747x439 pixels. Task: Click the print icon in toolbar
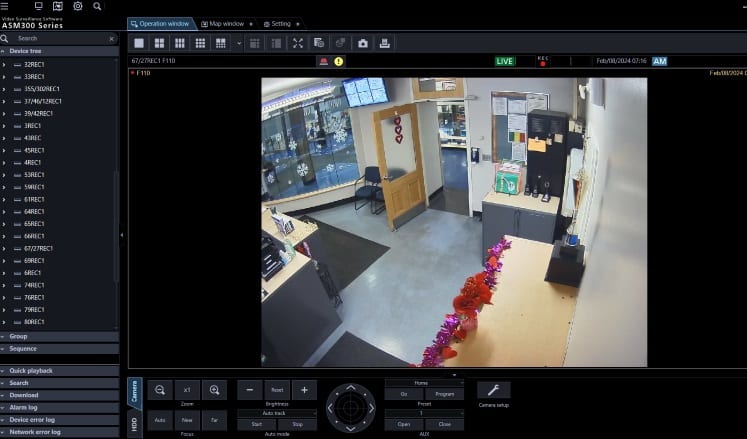[384, 43]
